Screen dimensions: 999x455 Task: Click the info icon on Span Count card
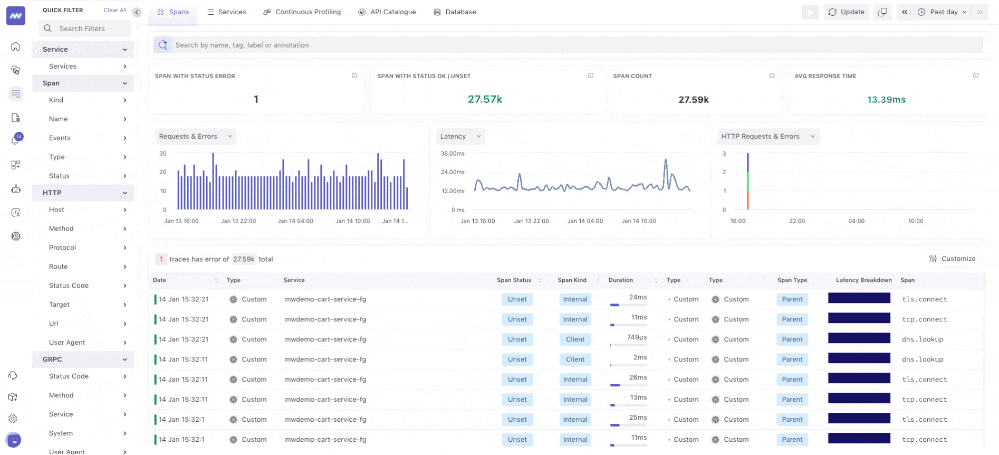[772, 76]
